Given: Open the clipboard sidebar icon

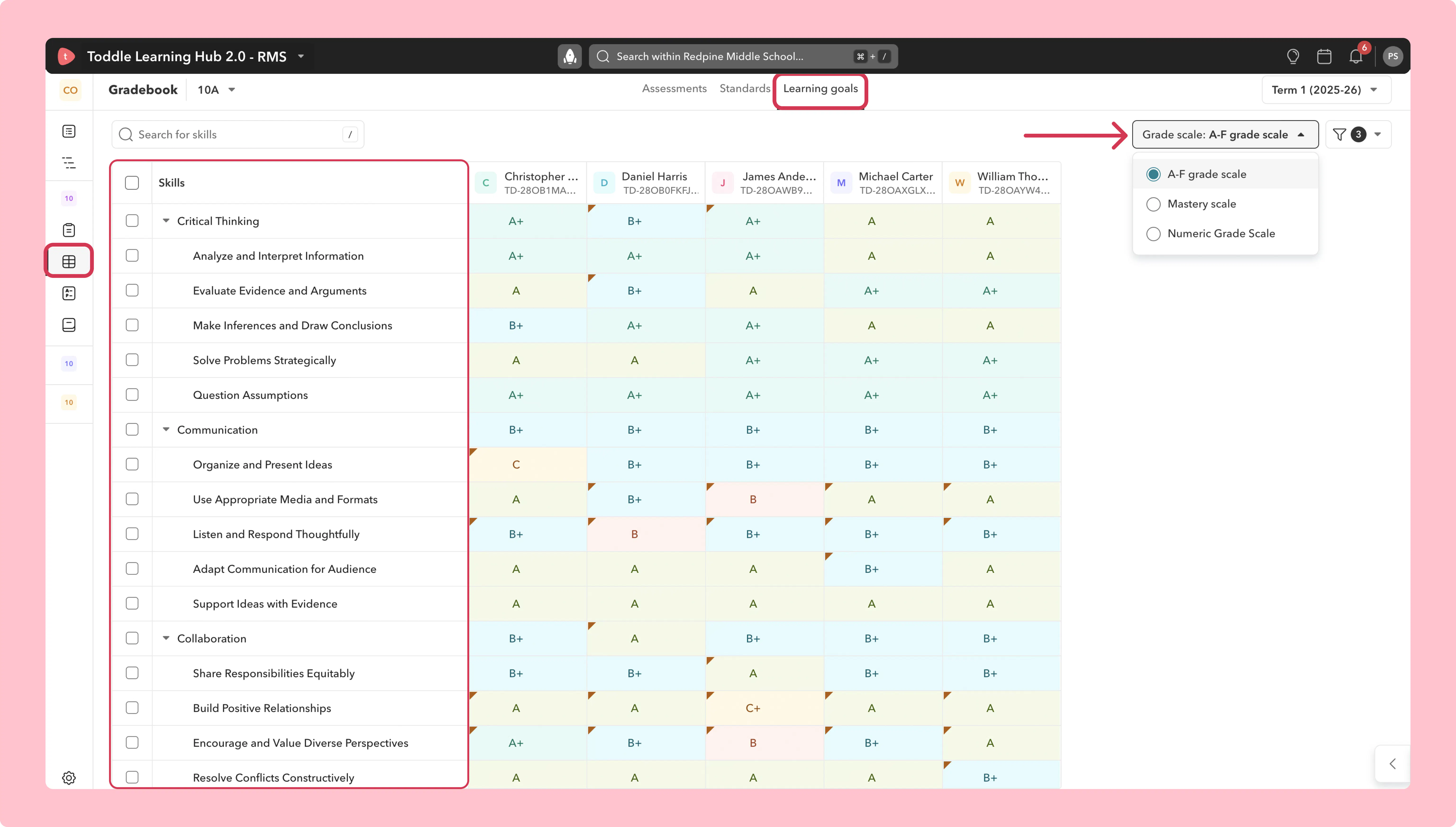Looking at the screenshot, I should (69, 230).
